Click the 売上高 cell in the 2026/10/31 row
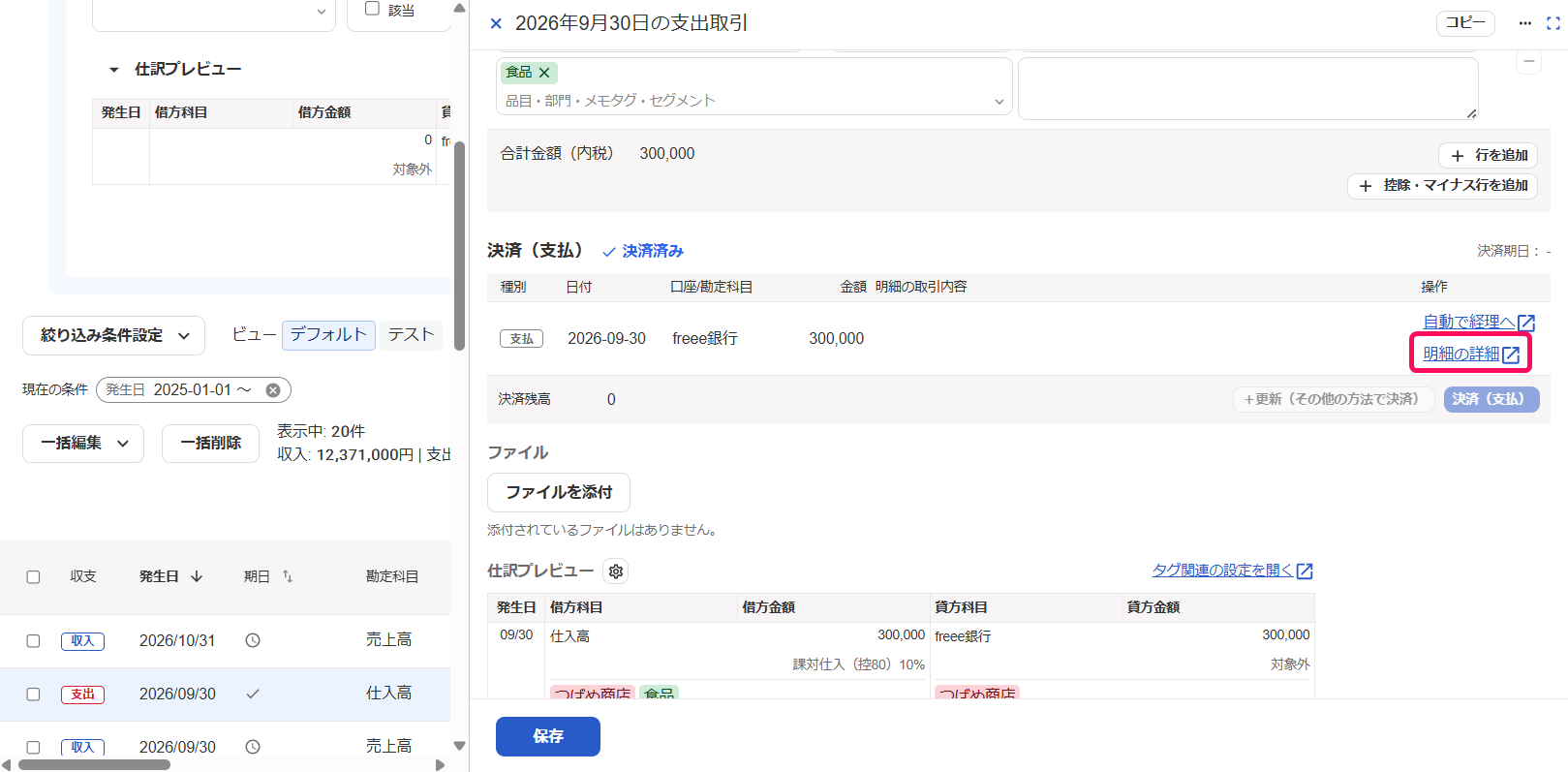 coord(389,640)
